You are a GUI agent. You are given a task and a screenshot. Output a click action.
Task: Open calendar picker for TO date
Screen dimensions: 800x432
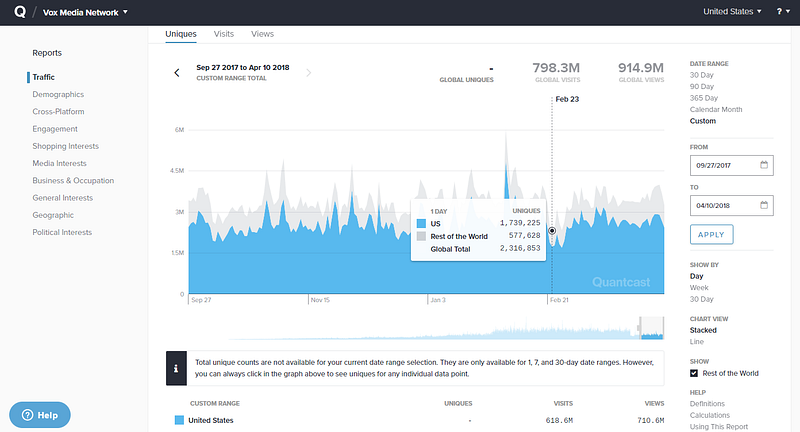(764, 205)
